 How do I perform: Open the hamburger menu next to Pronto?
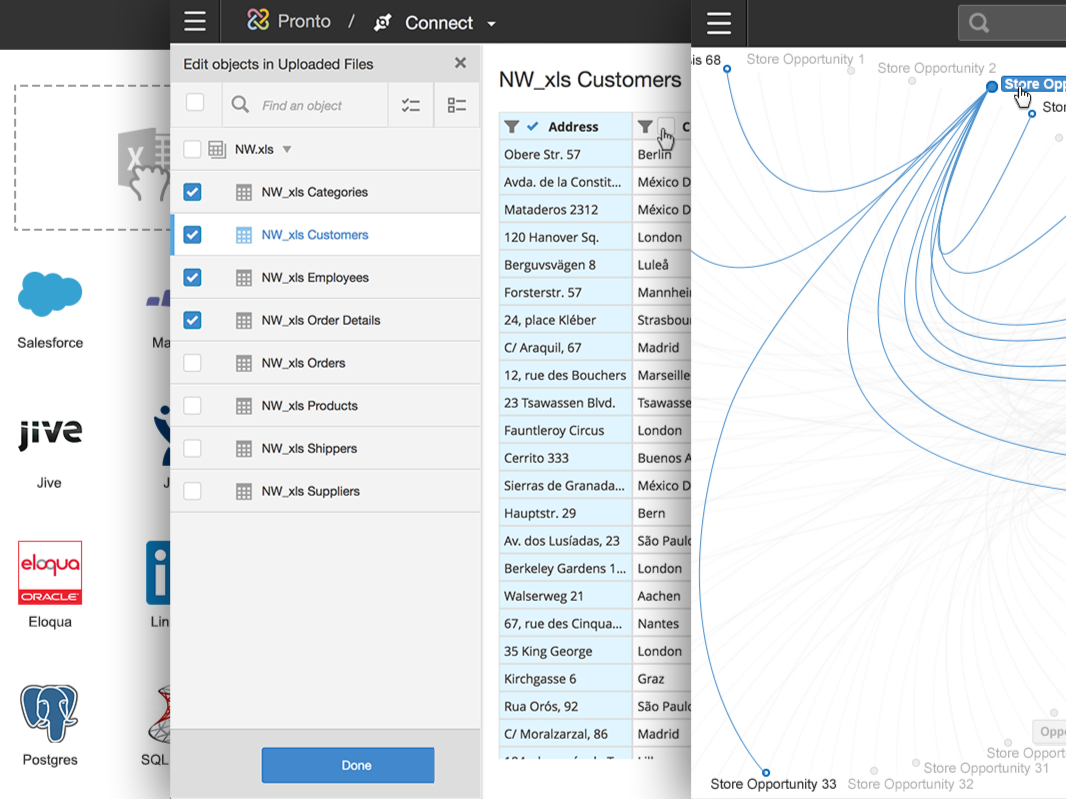[x=194, y=22]
